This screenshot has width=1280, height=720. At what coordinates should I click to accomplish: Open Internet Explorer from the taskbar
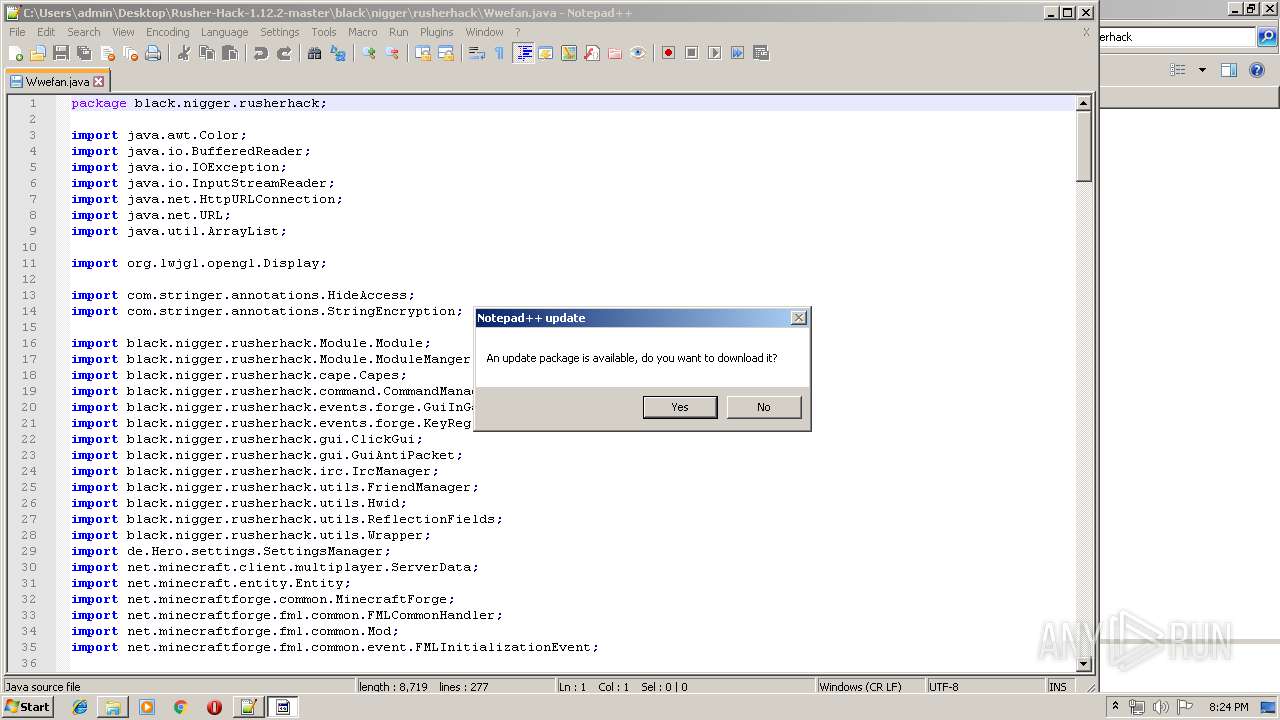point(80,707)
